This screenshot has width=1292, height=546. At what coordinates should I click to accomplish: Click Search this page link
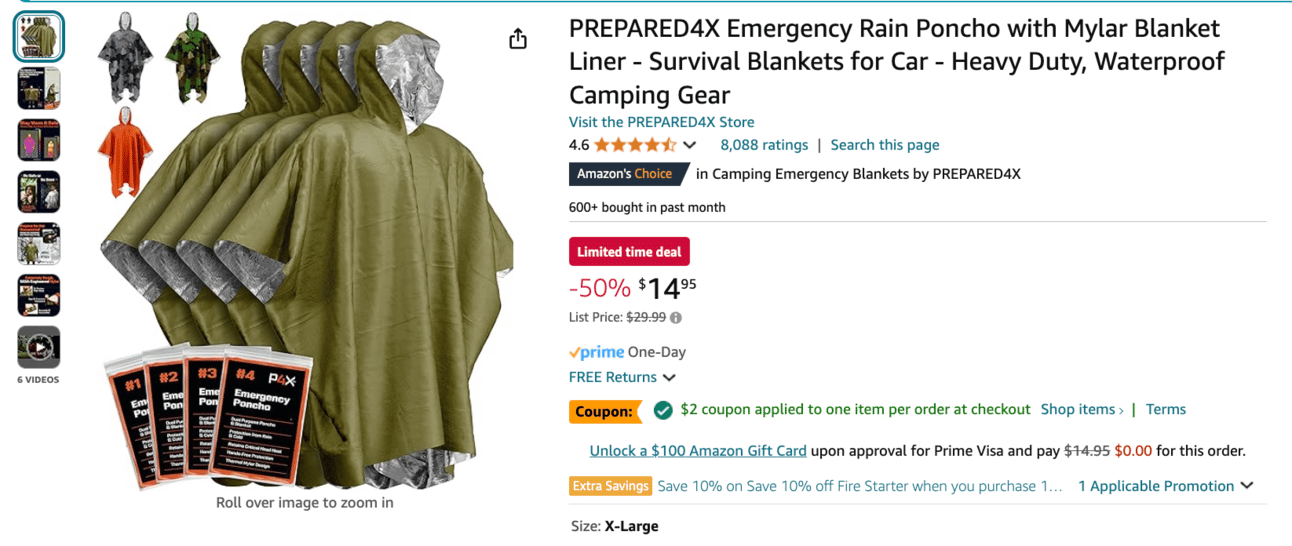(x=885, y=145)
